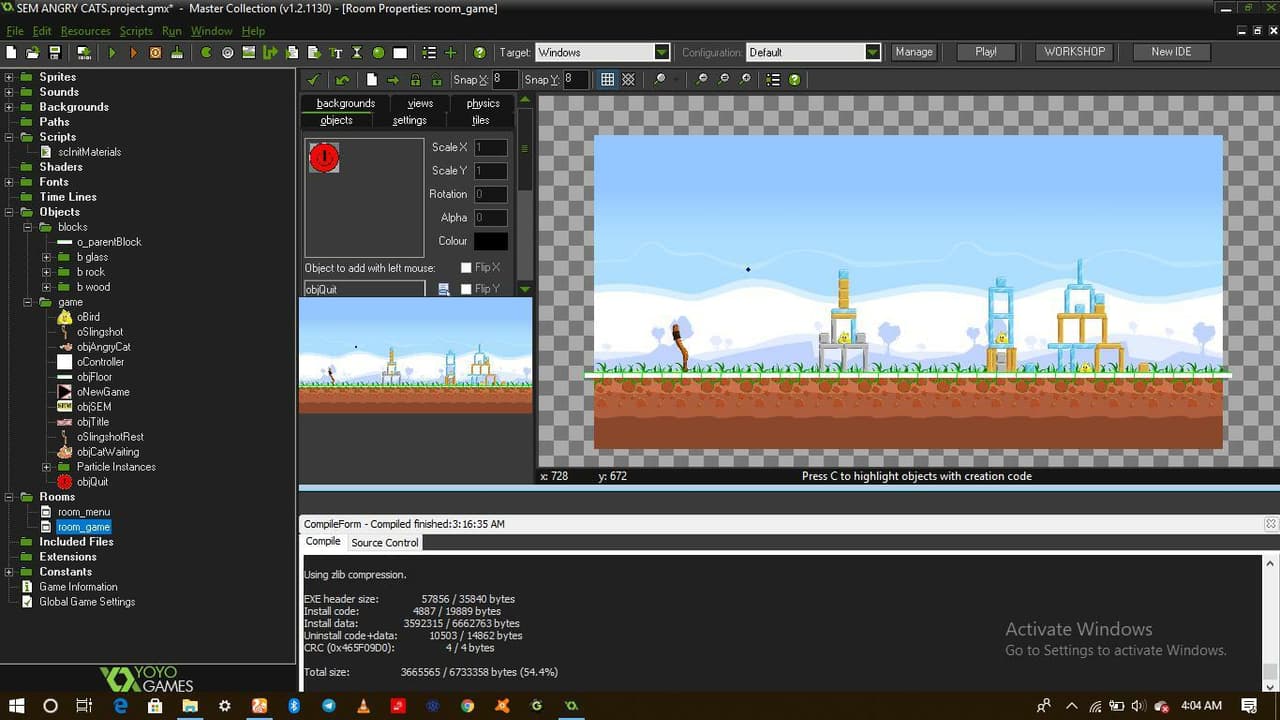The width and height of the screenshot is (1280, 720).
Task: Create a background using the landscape icon
Action: pos(249,53)
